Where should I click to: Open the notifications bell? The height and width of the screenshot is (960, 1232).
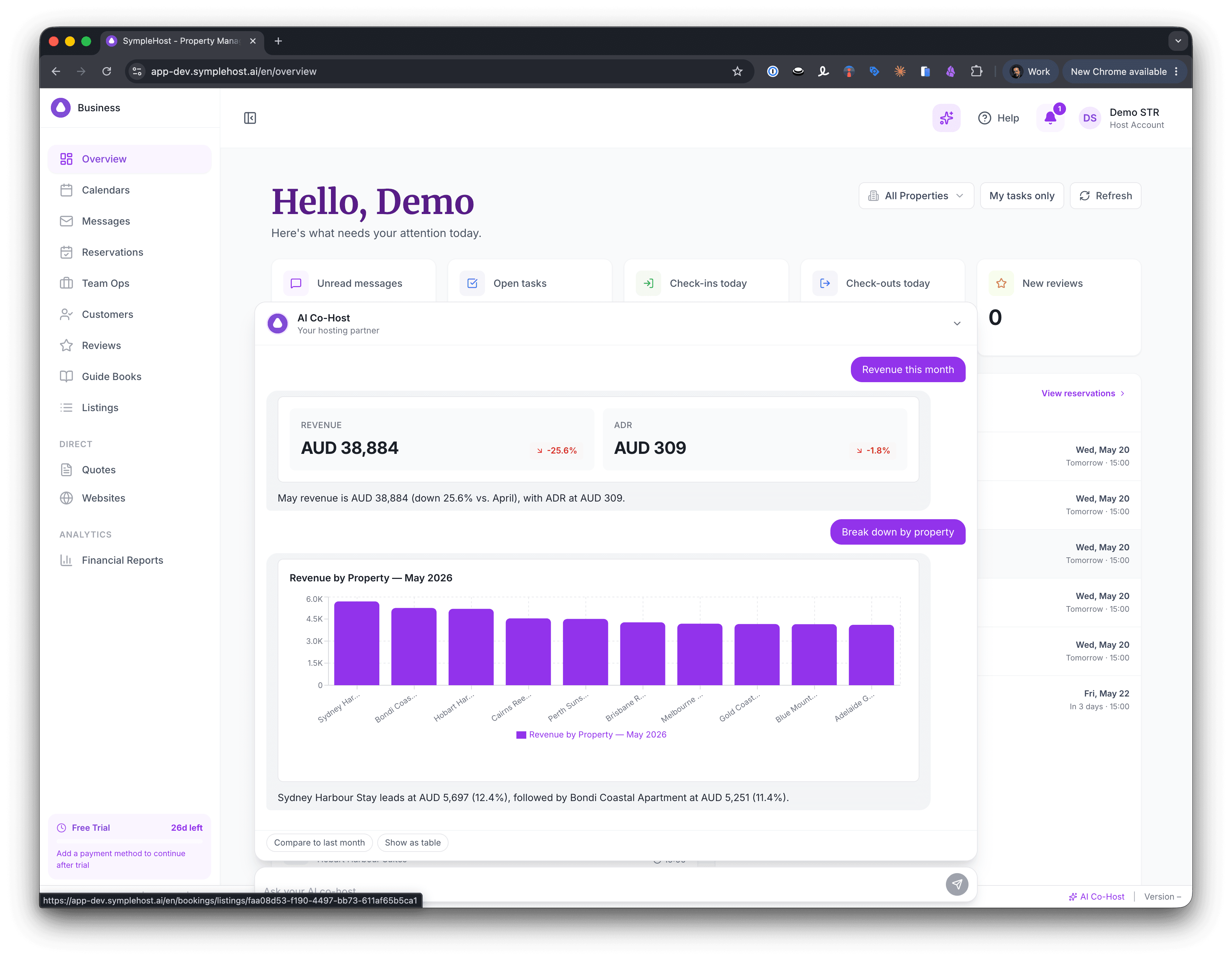tap(1050, 118)
